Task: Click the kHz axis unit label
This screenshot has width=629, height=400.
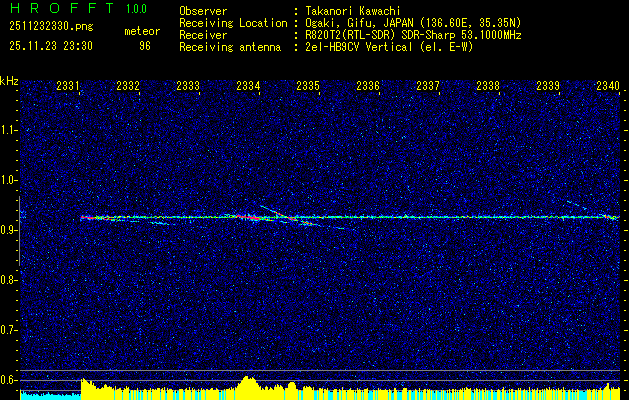Action: 9,81
